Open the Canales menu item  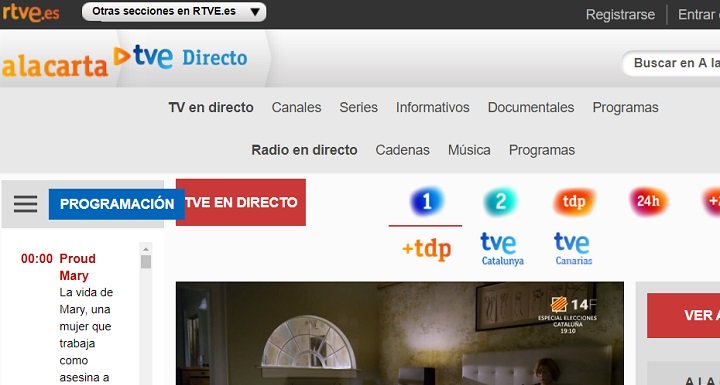coord(296,107)
